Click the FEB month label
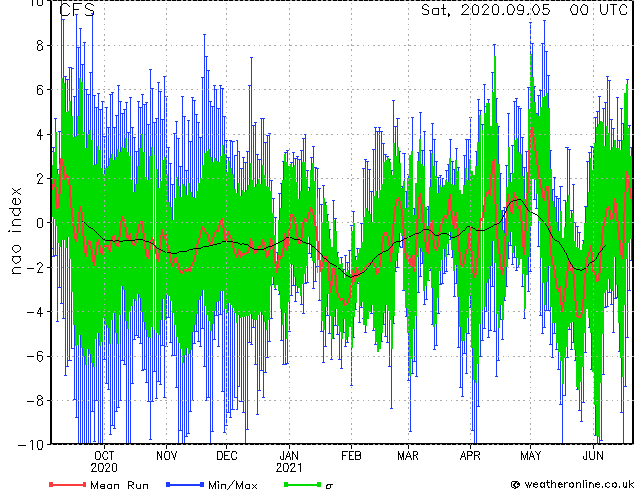The width and height of the screenshot is (634, 490). [x=351, y=456]
